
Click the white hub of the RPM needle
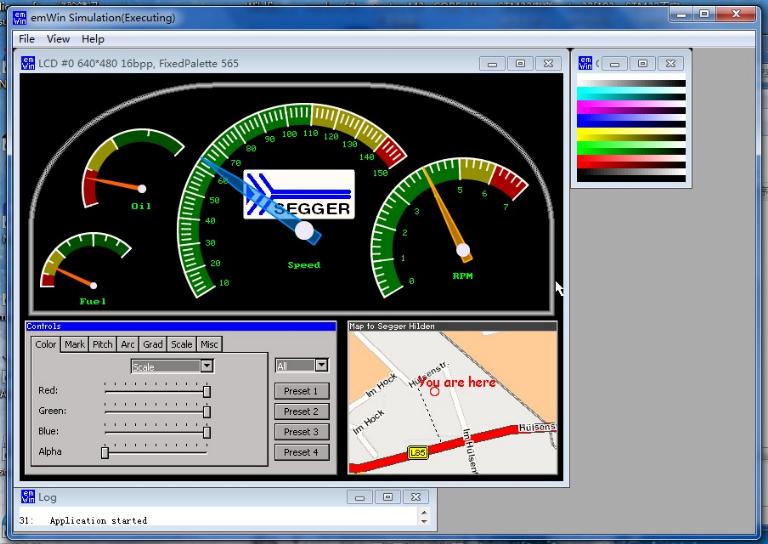(464, 250)
